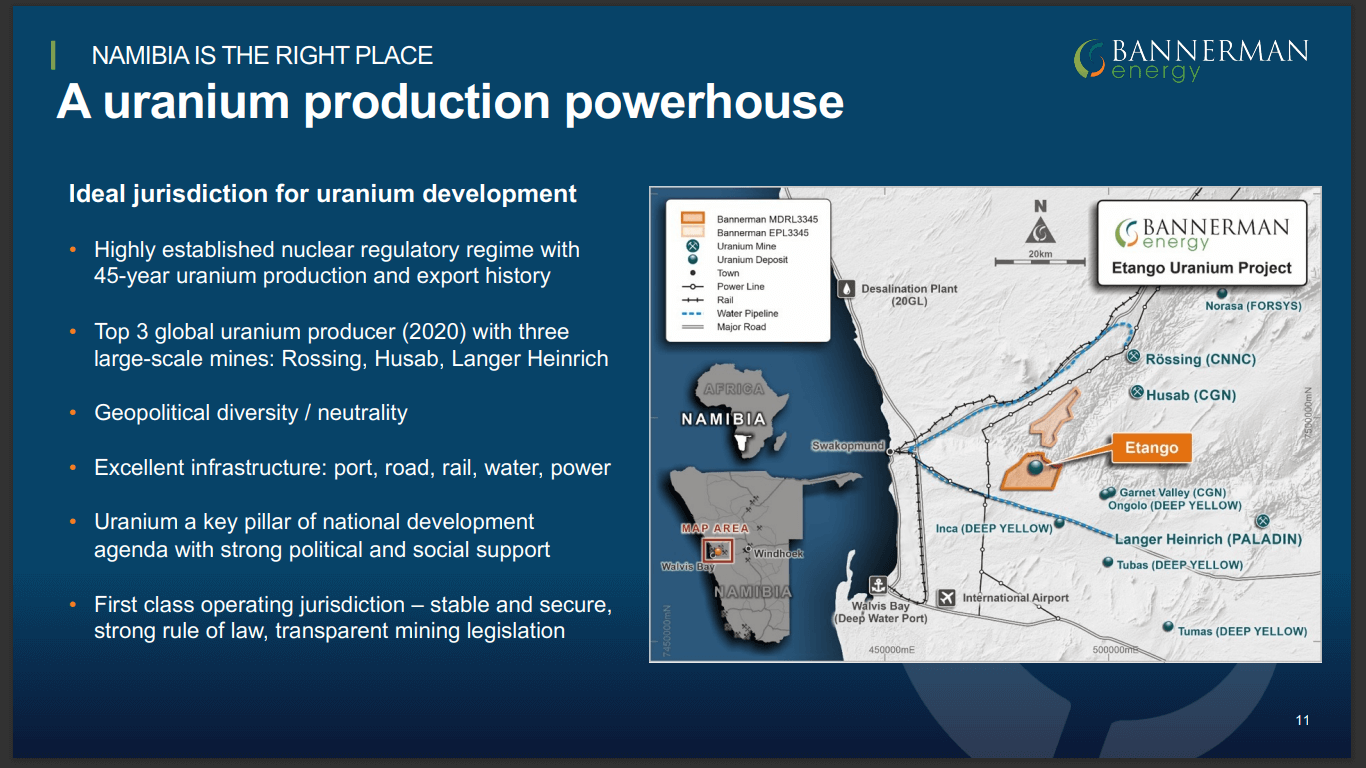Click the Desalination Plant water drop icon
The width and height of the screenshot is (1366, 768).
click(848, 289)
